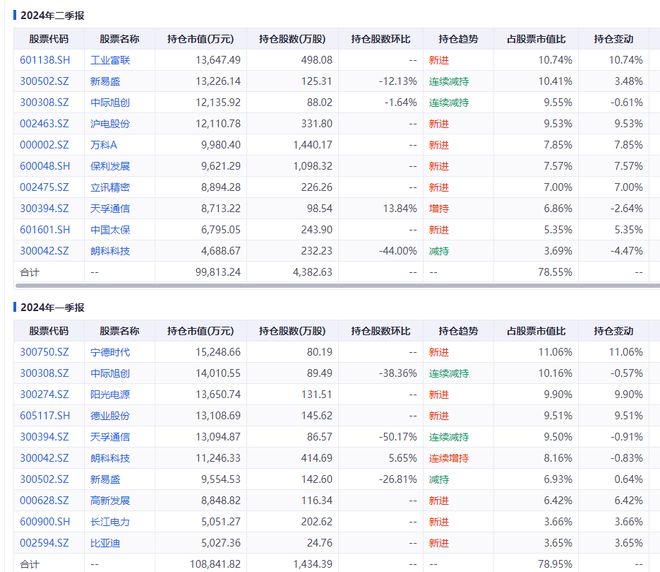Click 股票名称 header in Q1 table
The height and width of the screenshot is (572, 660).
click(x=119, y=331)
